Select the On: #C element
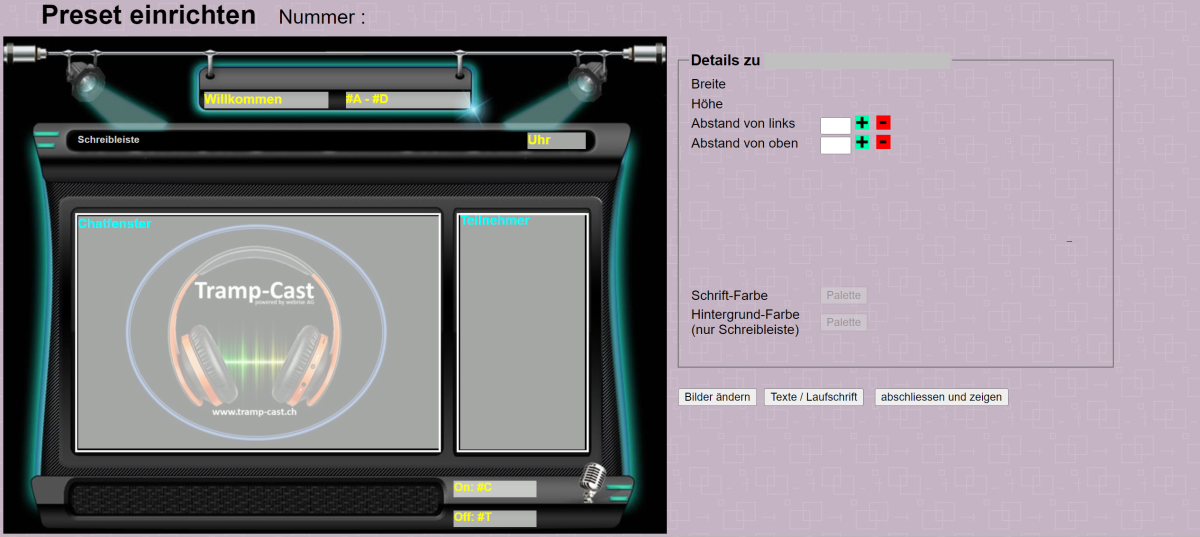Viewport: 1200px width, 537px height. click(x=494, y=488)
